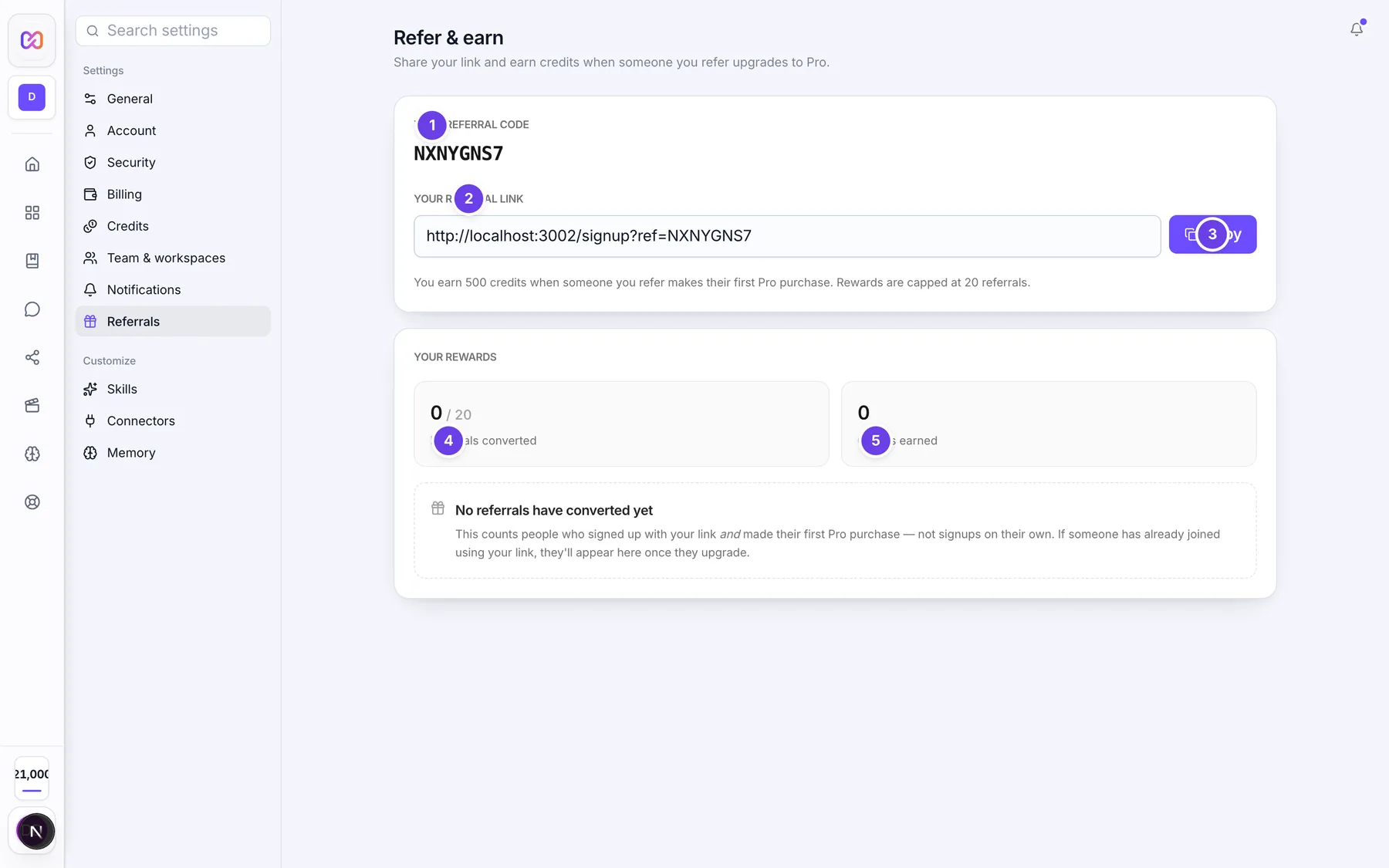Open the bookmark library icon in rail
Viewport: 1389px width, 868px height.
[32, 261]
